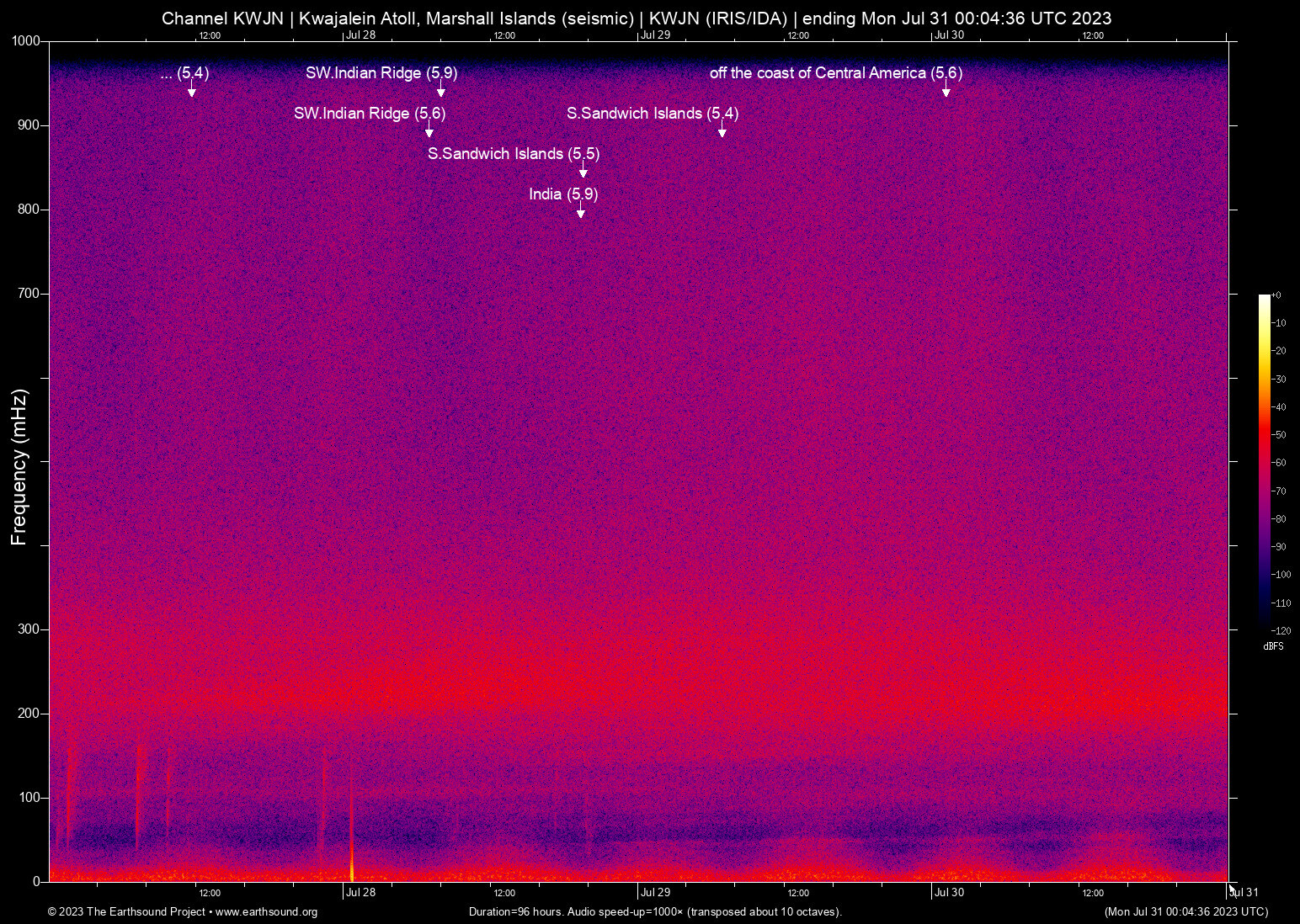This screenshot has width=1300, height=924.
Task: Click the arrow below SW.Indian Ridge (5.9)
Action: [x=440, y=92]
